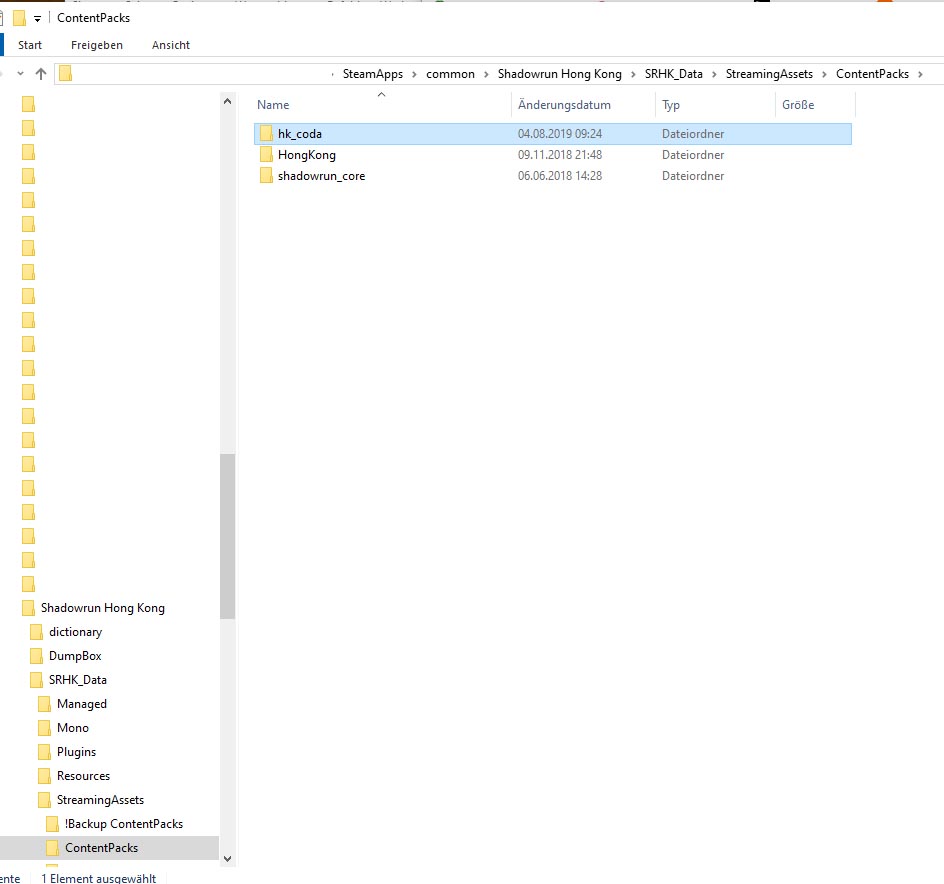Image resolution: width=944 pixels, height=884 pixels.
Task: Click the navigation pane scroll down arrow
Action: pyautogui.click(x=228, y=859)
